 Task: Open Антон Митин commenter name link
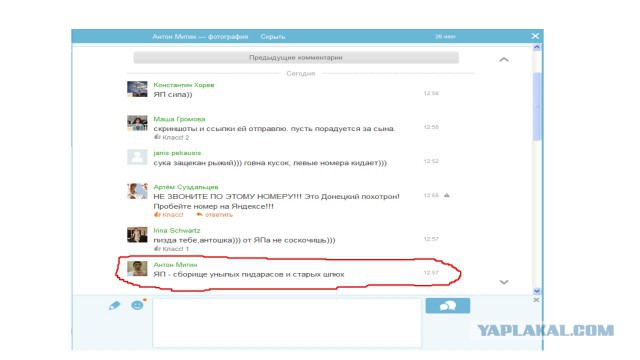pyautogui.click(x=175, y=265)
